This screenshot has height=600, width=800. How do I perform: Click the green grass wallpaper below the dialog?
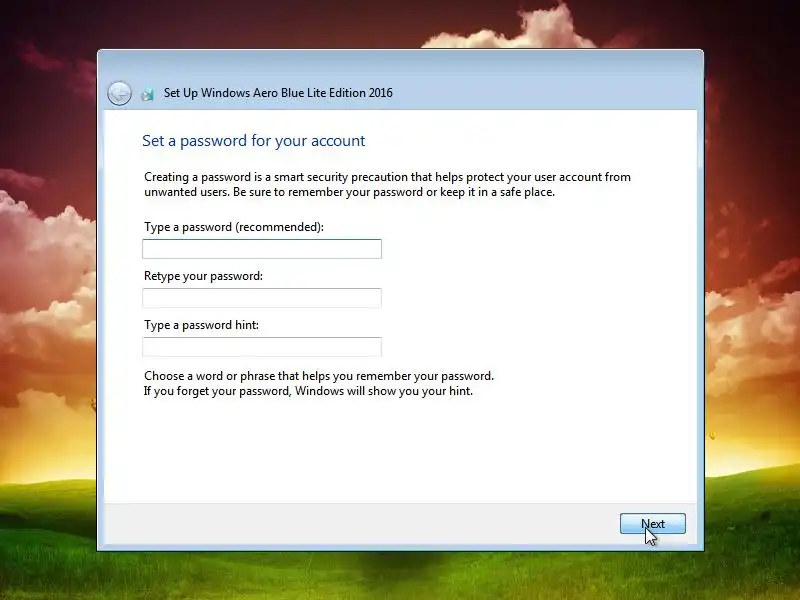coord(400,576)
